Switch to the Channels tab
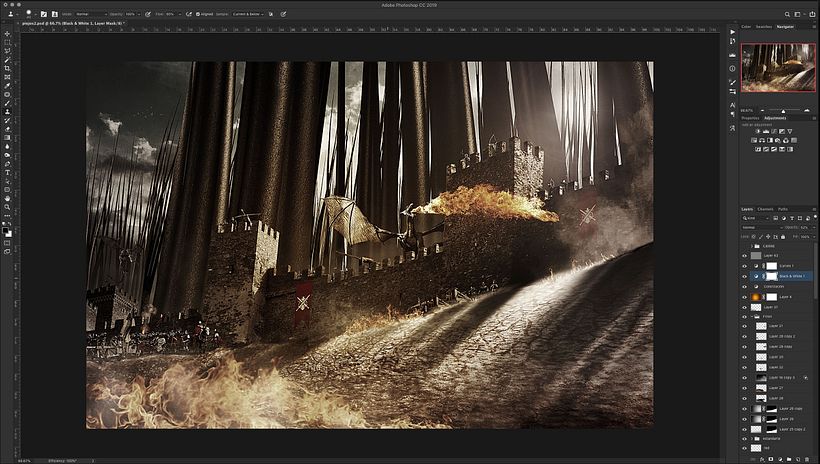 (765, 209)
